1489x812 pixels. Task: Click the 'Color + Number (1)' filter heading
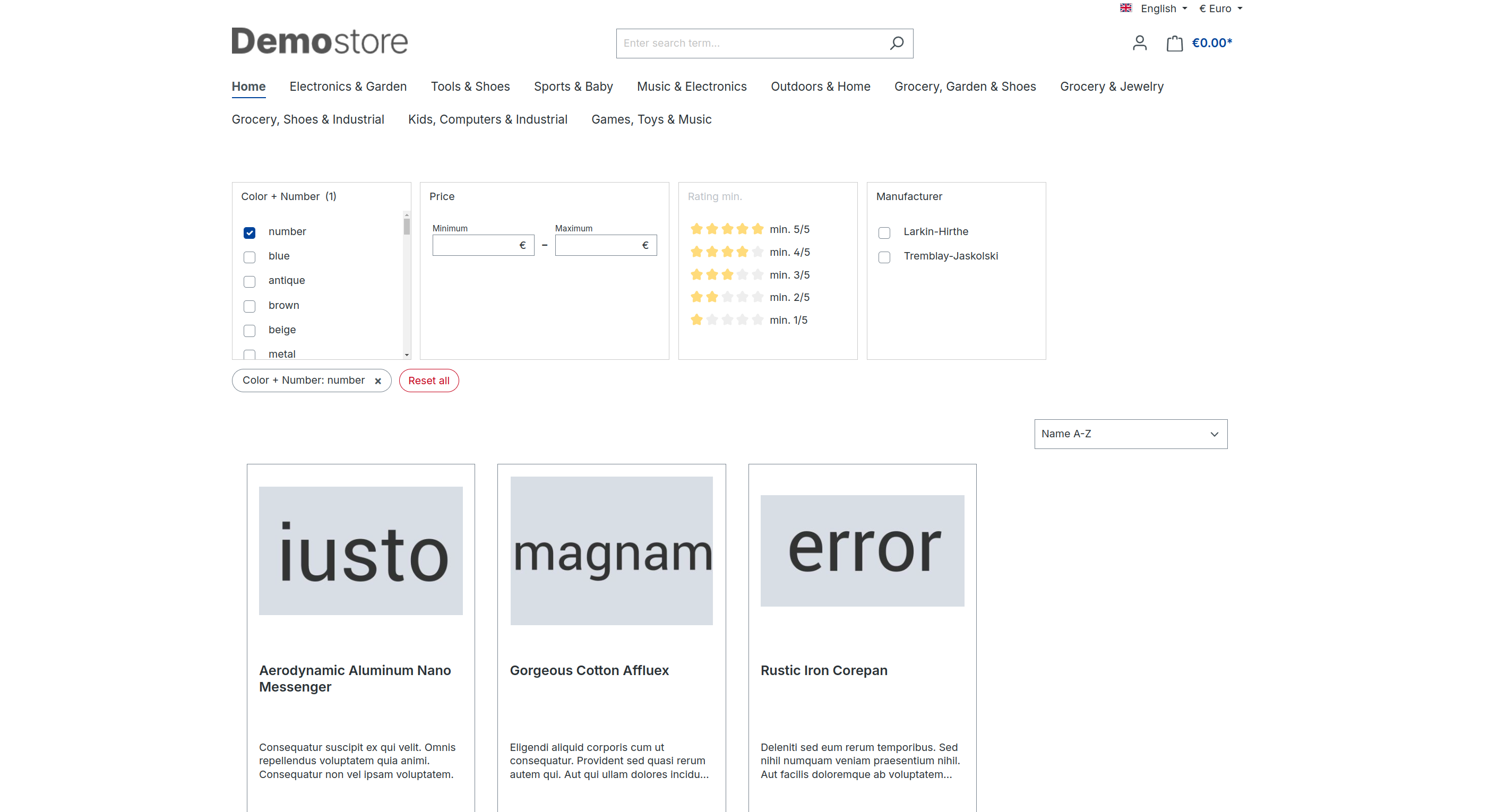pyautogui.click(x=288, y=196)
